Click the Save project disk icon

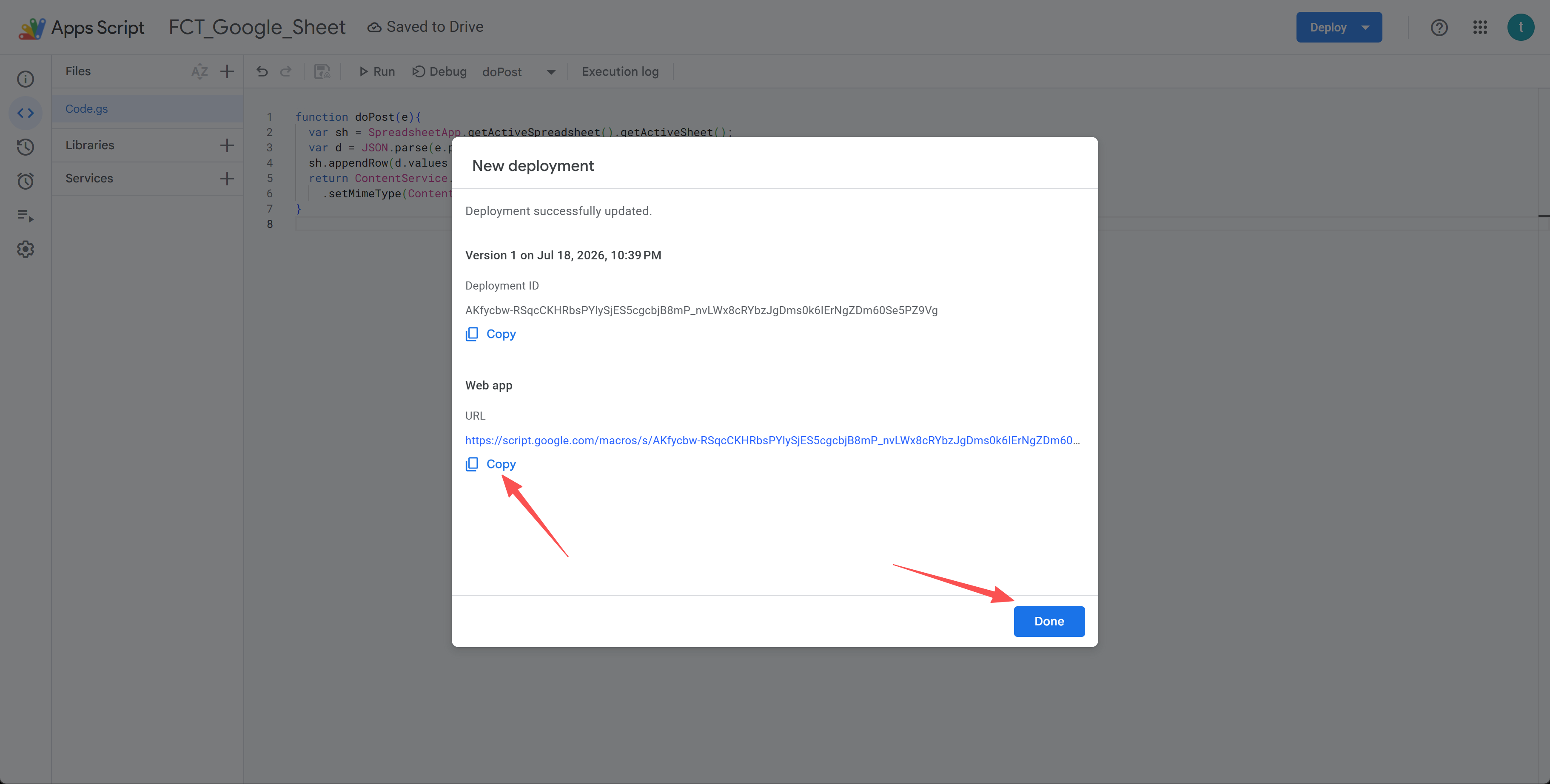[x=322, y=71]
